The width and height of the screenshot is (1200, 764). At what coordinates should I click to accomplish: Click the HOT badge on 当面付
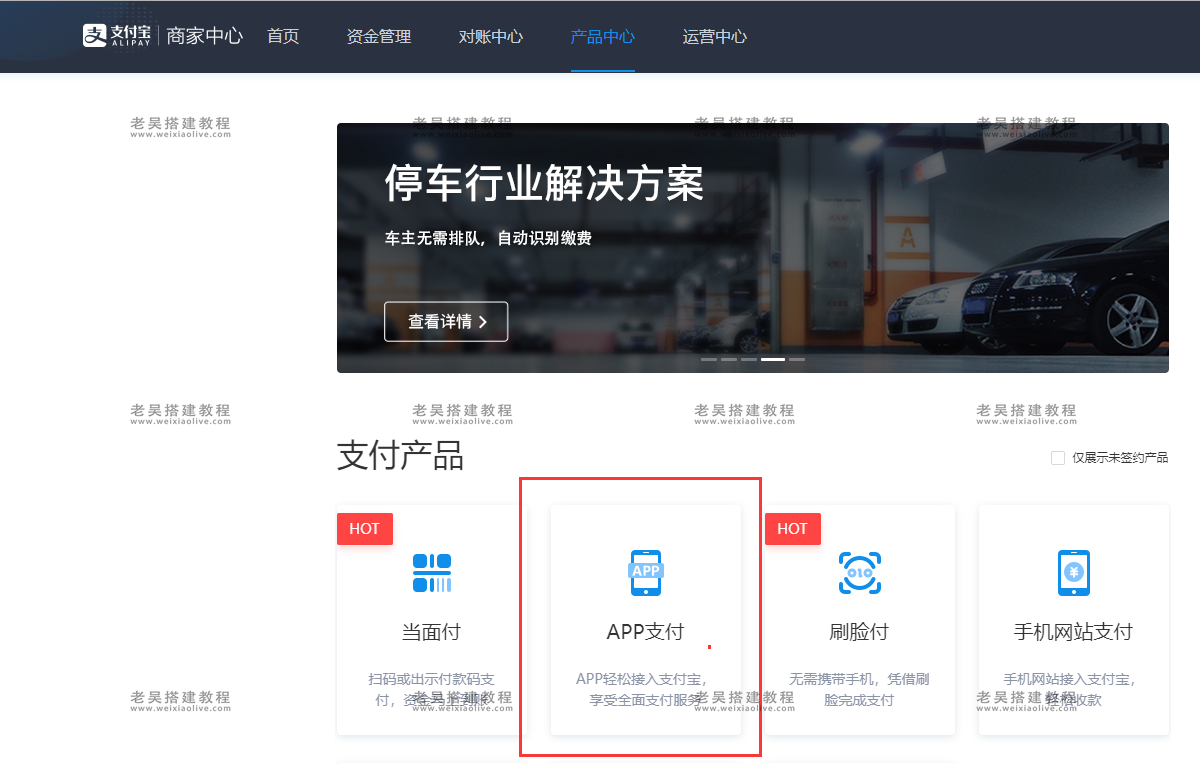coord(364,528)
